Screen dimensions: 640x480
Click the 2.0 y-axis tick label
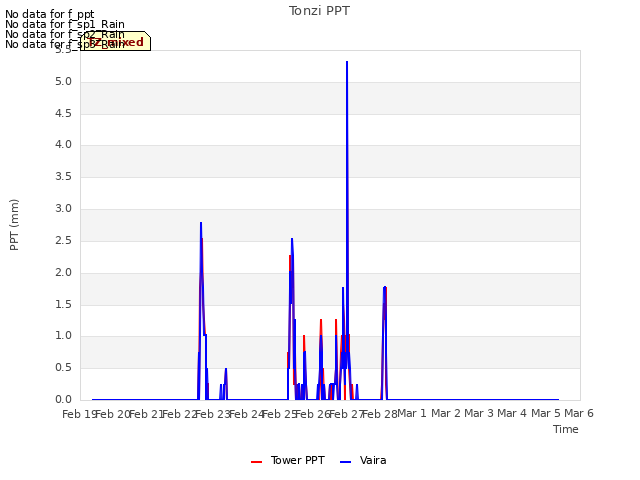coord(63,273)
